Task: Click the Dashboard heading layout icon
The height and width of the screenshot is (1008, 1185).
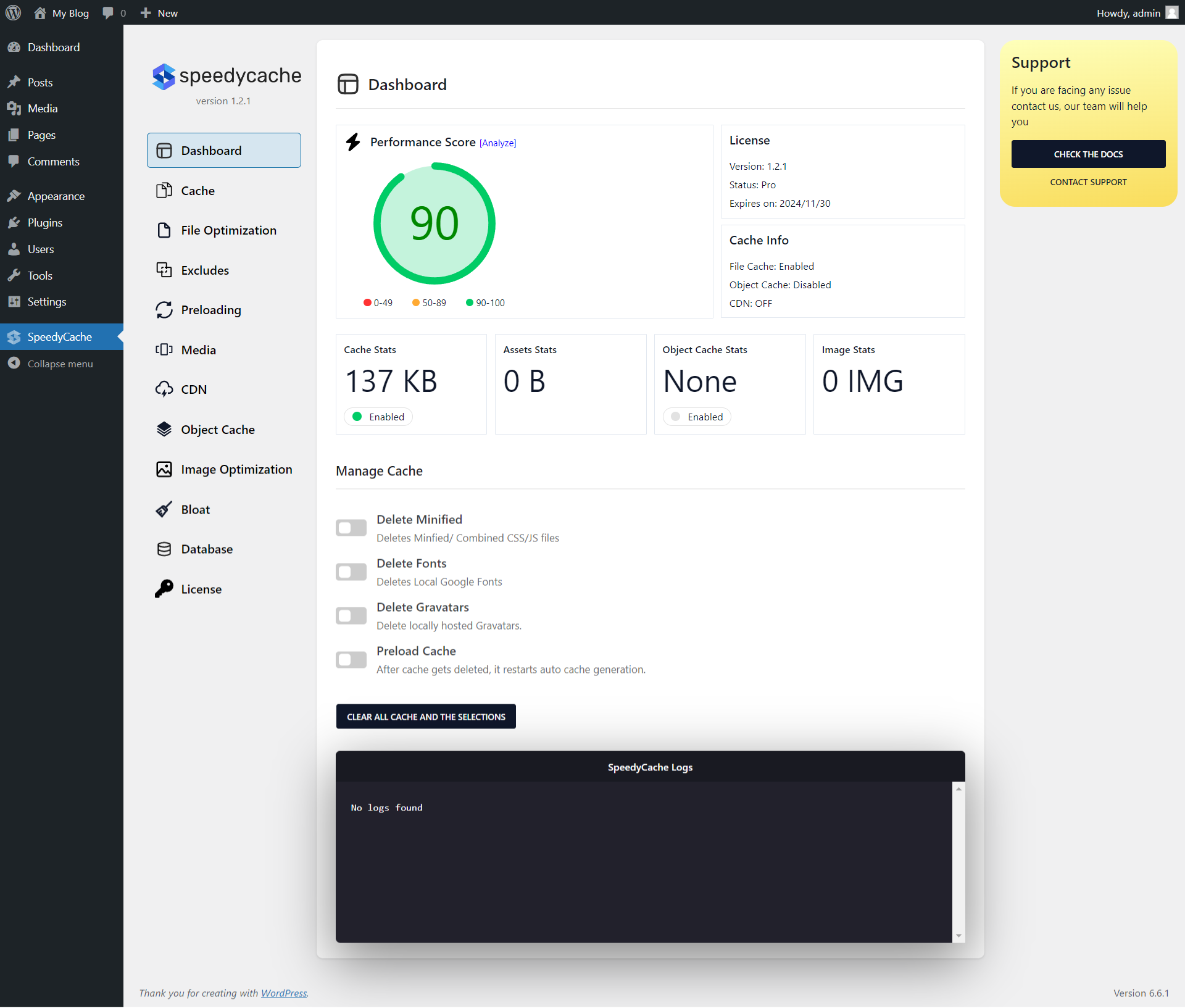Action: click(348, 84)
